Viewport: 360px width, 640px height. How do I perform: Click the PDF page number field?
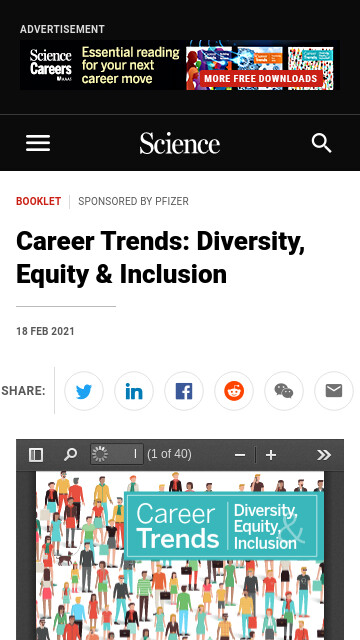117,454
